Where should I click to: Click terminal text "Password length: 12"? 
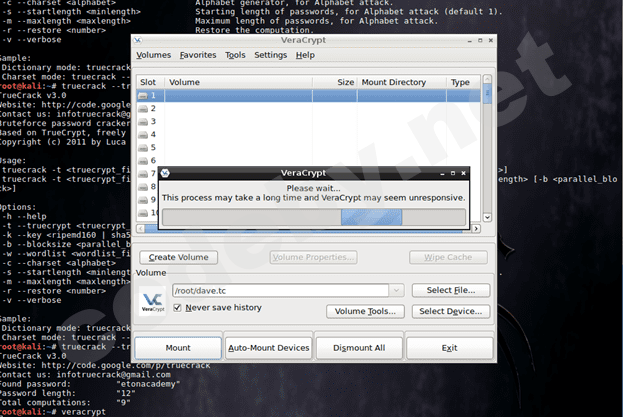(x=68, y=393)
